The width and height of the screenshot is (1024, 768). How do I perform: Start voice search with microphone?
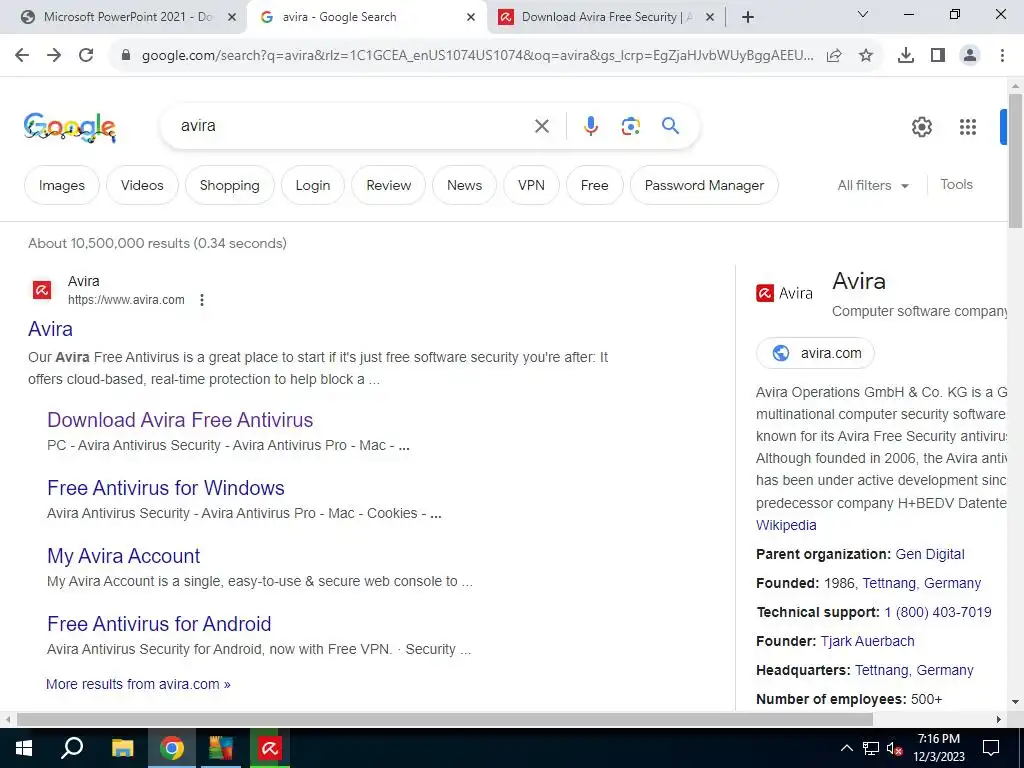click(591, 126)
